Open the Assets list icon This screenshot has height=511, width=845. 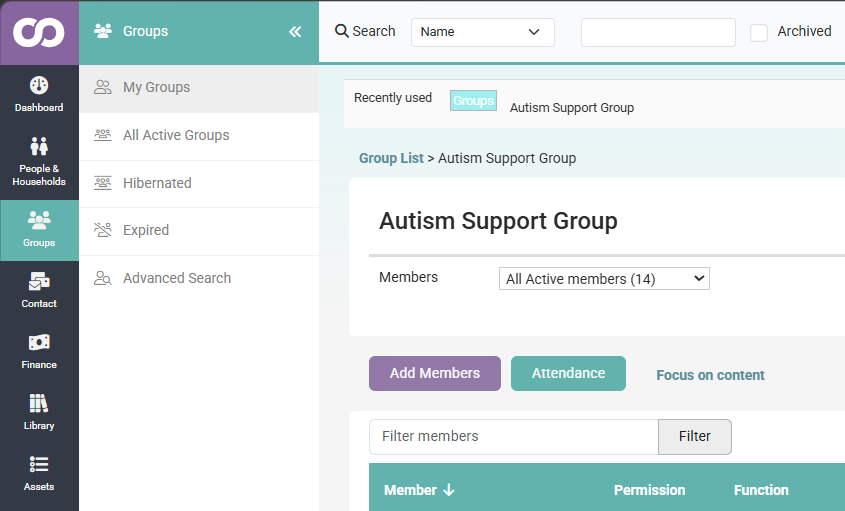[39, 464]
